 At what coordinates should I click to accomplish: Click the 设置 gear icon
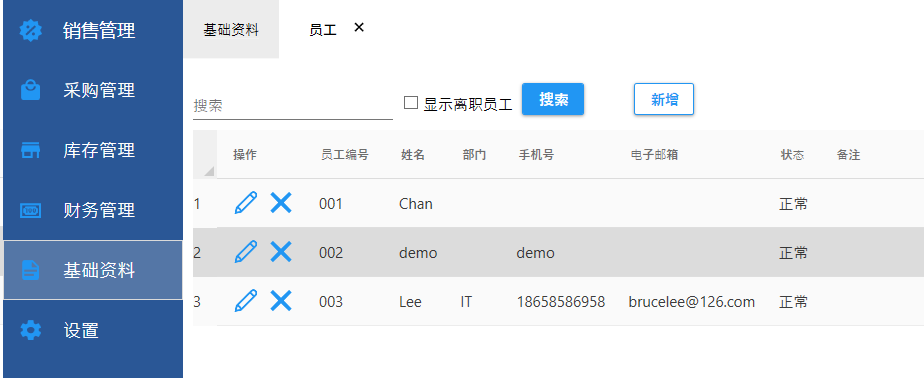pos(31,330)
